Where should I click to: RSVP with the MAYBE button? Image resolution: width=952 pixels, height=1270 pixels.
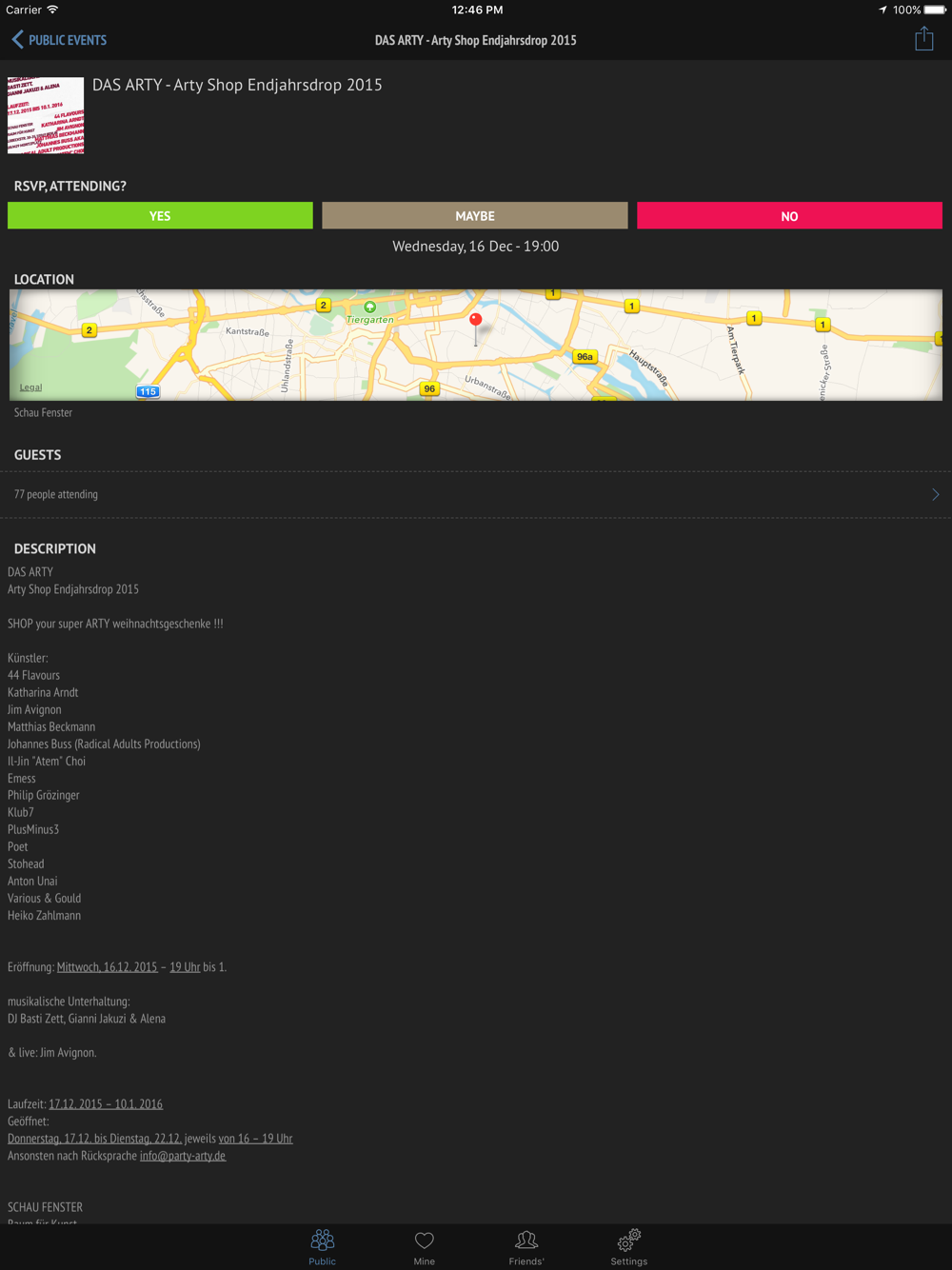tap(475, 216)
